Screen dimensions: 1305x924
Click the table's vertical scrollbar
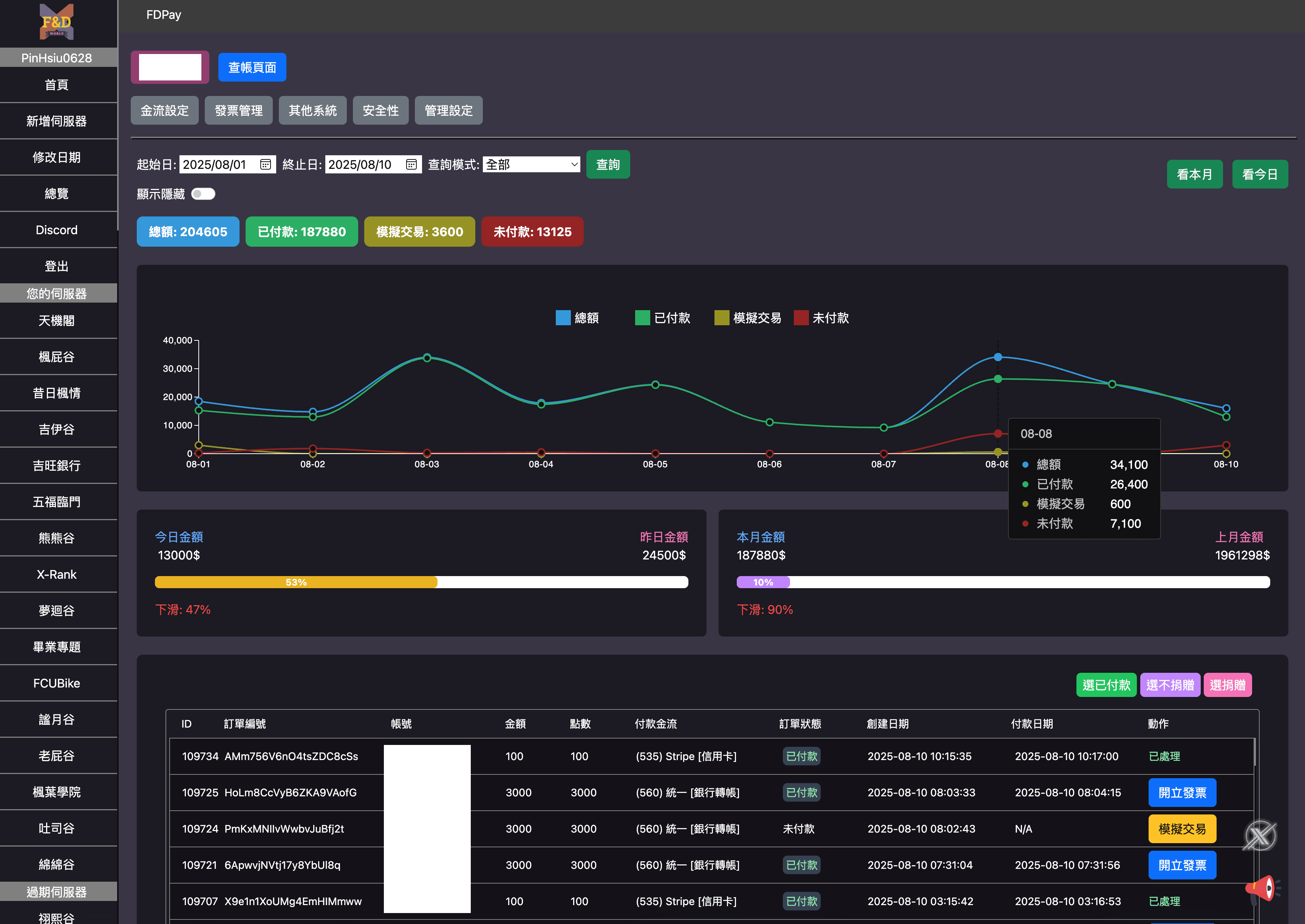point(1254,752)
